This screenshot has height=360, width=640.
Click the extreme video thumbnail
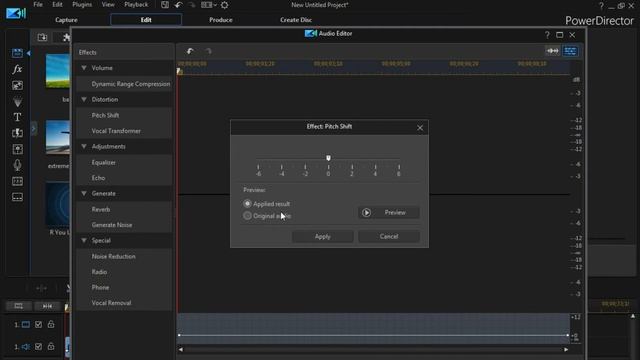[x=58, y=137]
